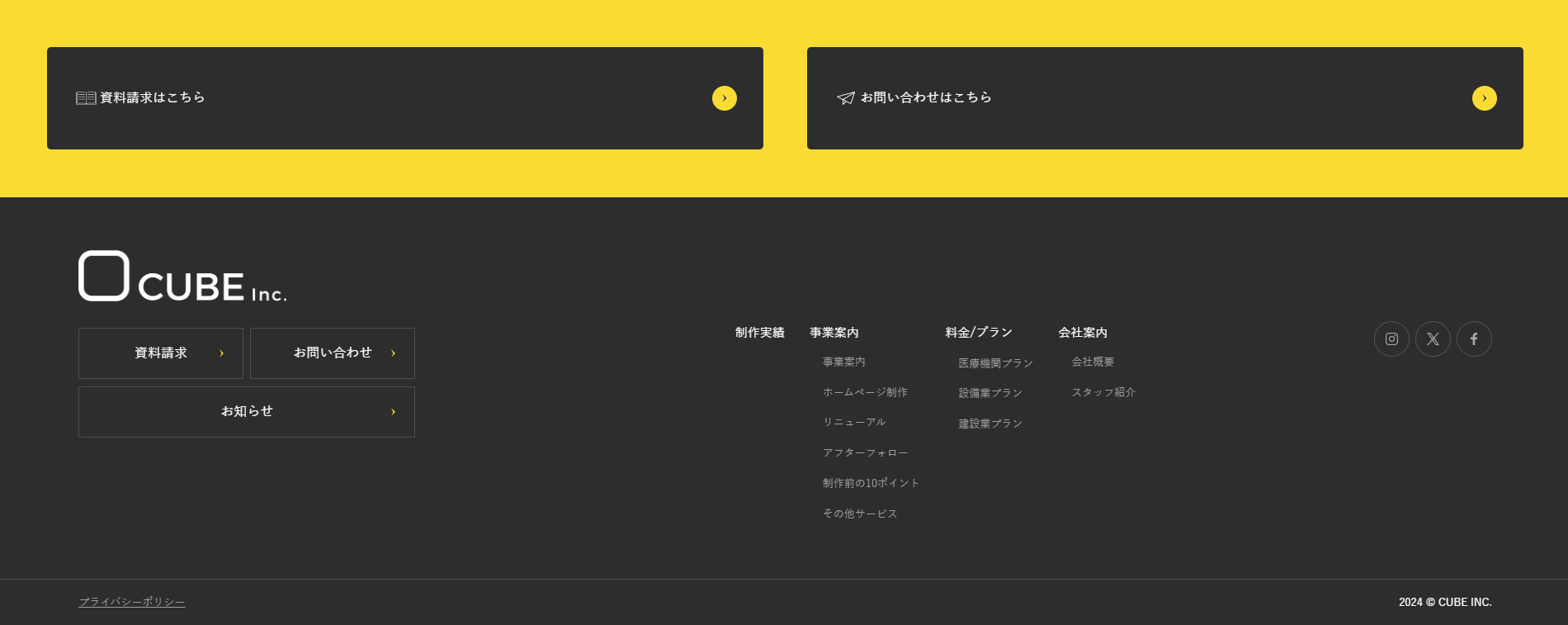This screenshot has height=625, width=1568.
Task: Go to ホームページ制作 link
Action: [865, 393]
